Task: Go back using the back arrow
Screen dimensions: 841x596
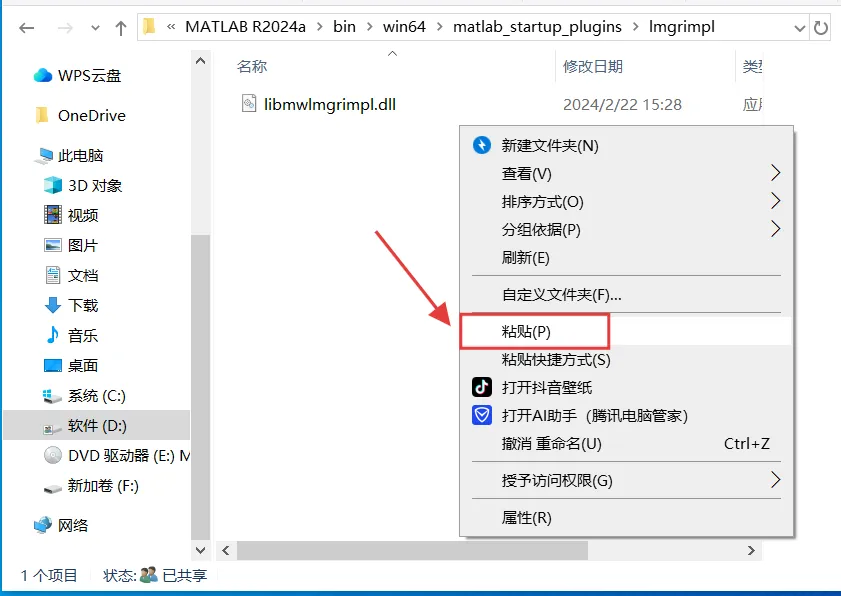Action: (26, 28)
